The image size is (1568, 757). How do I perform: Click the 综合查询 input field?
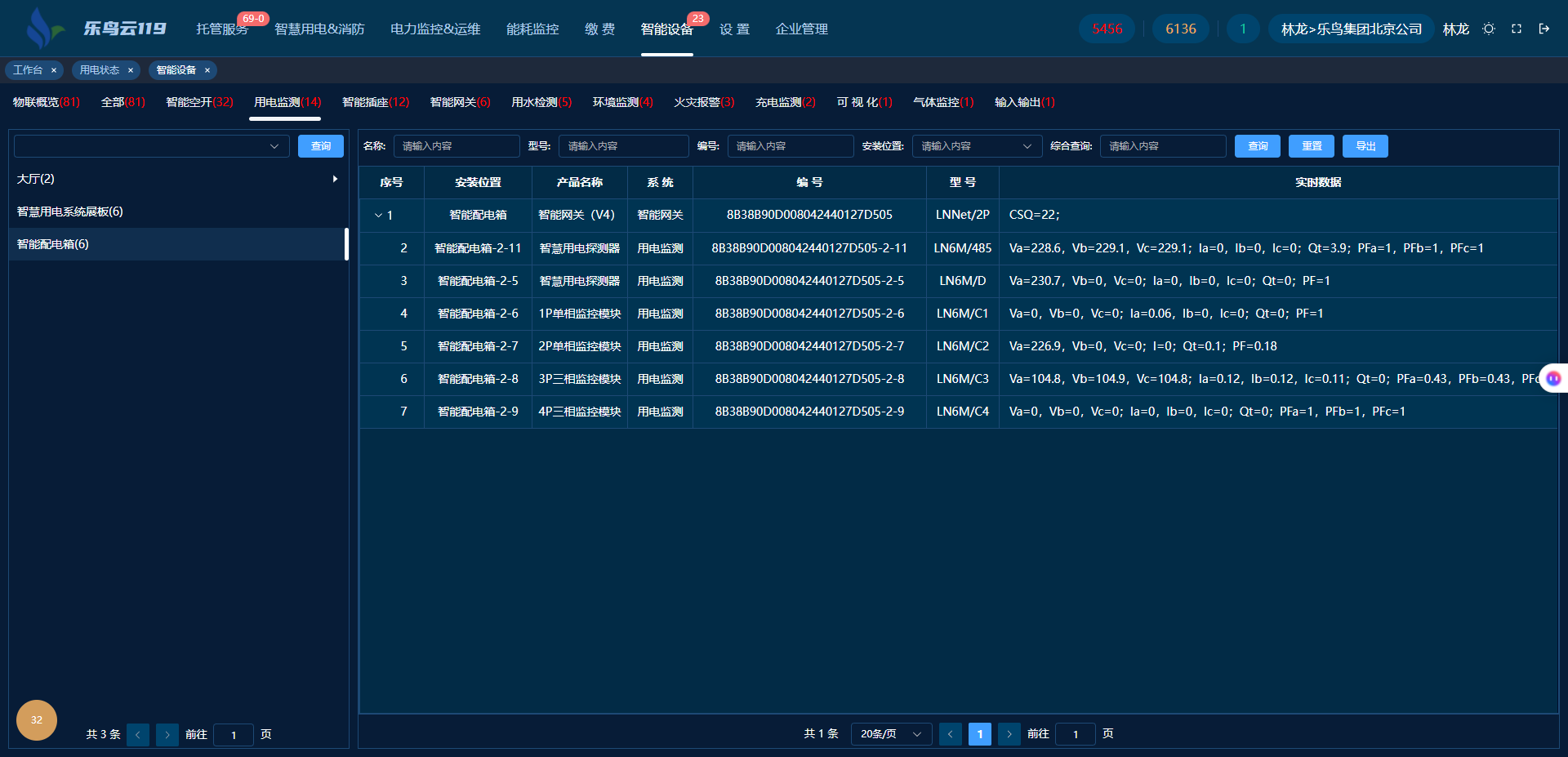[x=1163, y=146]
